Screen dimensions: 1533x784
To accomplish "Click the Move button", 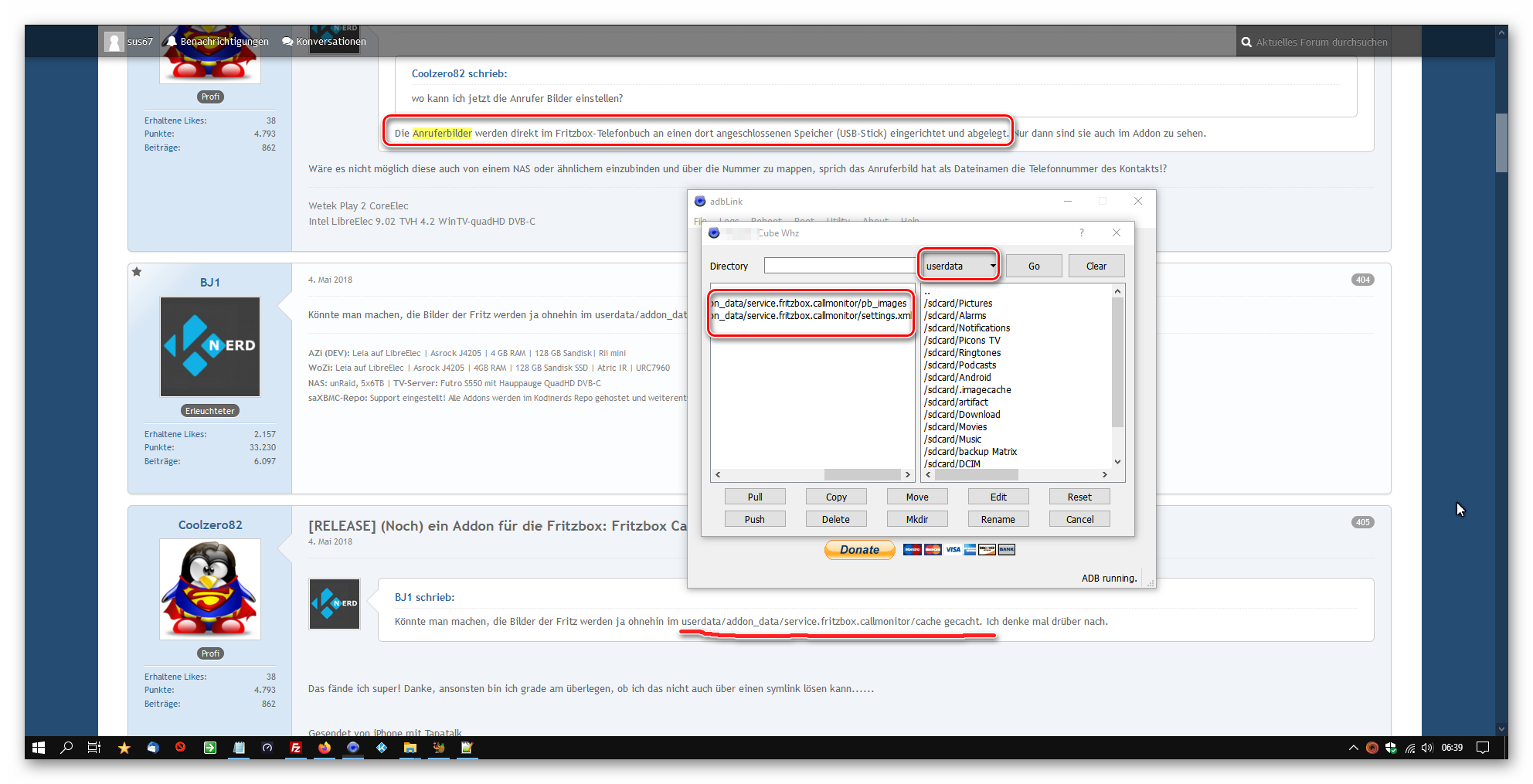I will pyautogui.click(x=917, y=497).
